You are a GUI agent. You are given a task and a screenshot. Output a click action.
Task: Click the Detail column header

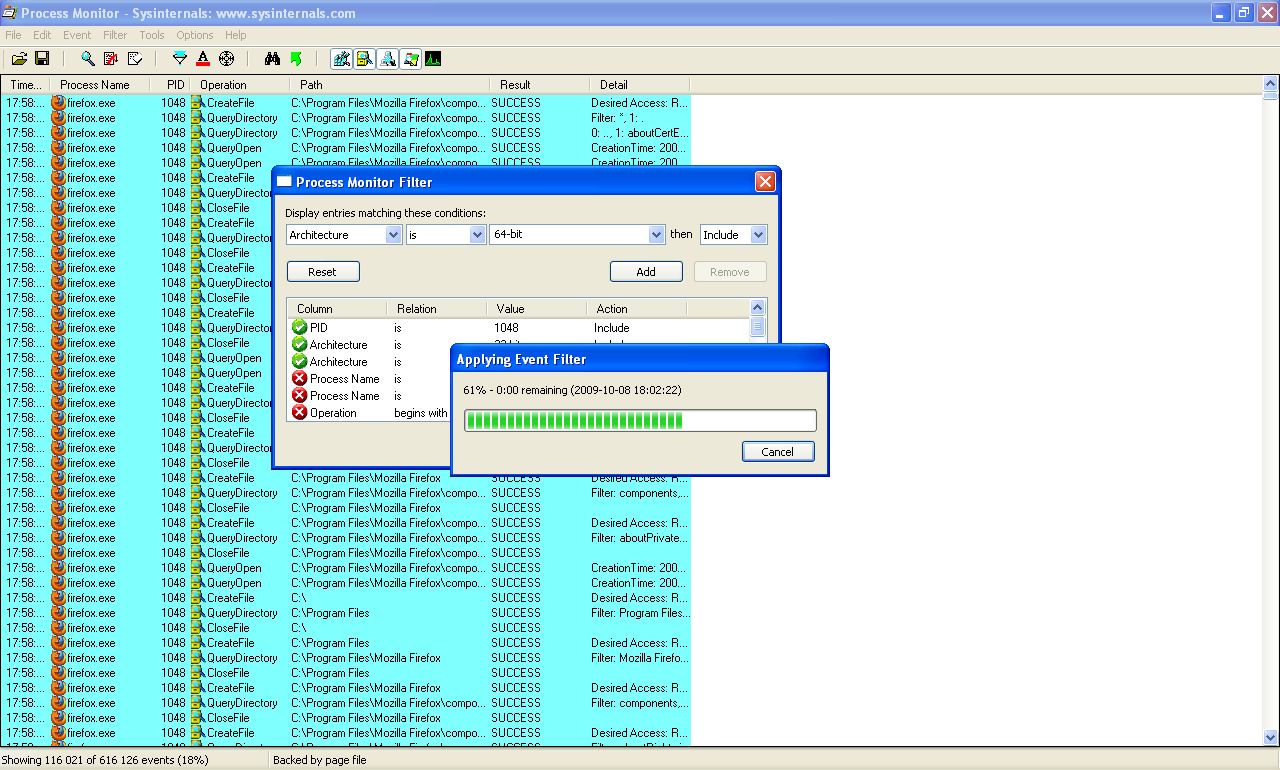[x=640, y=85]
